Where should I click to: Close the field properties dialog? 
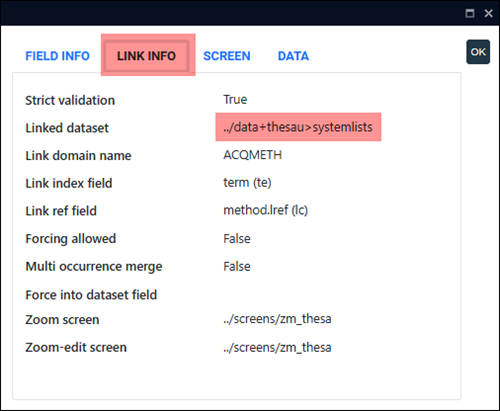[x=488, y=13]
